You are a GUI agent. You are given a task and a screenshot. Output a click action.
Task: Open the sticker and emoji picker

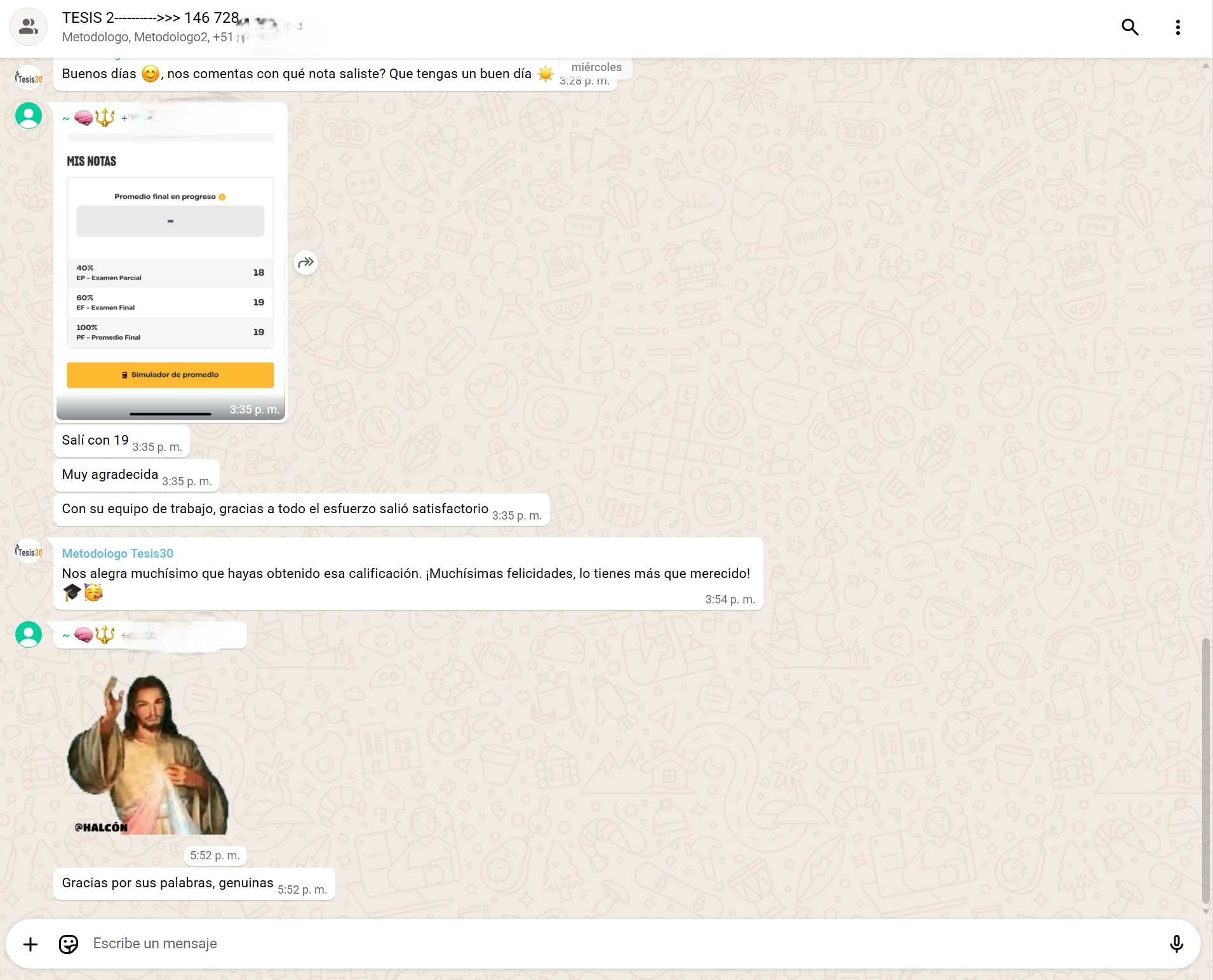pyautogui.click(x=68, y=944)
